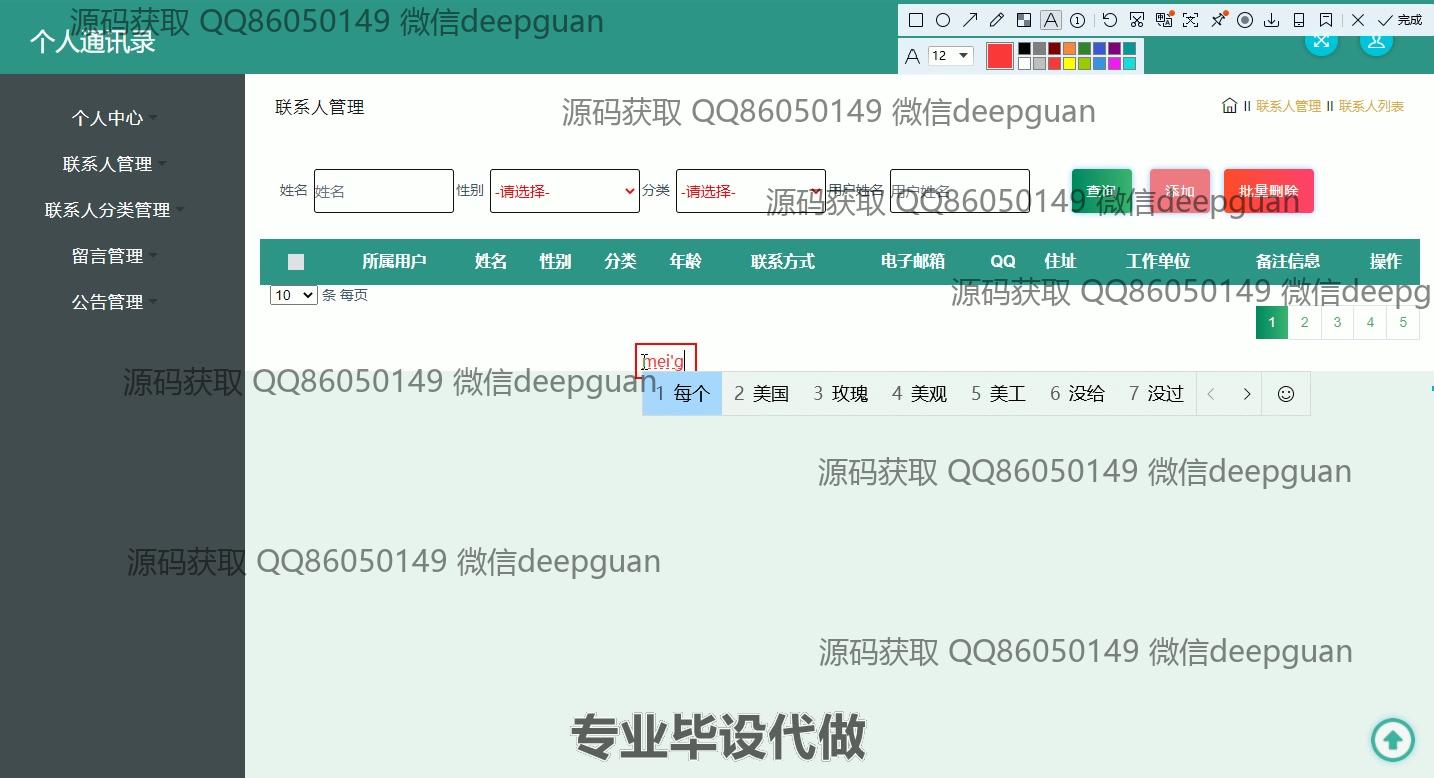Image resolution: width=1434 pixels, height=778 pixels.
Task: Open the 分类 category dropdown
Action: click(x=750, y=191)
